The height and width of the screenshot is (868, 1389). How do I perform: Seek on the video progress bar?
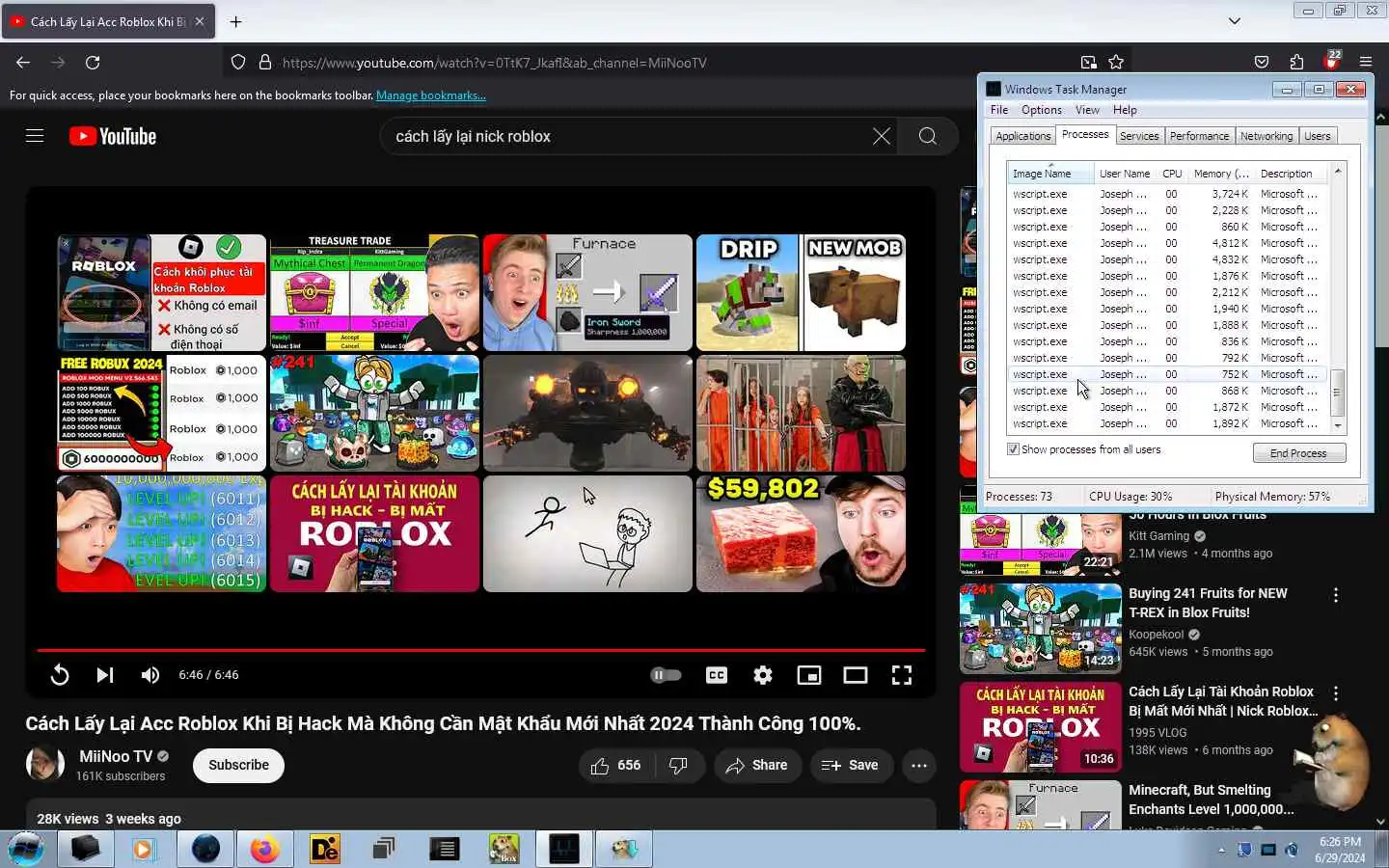coord(480,650)
